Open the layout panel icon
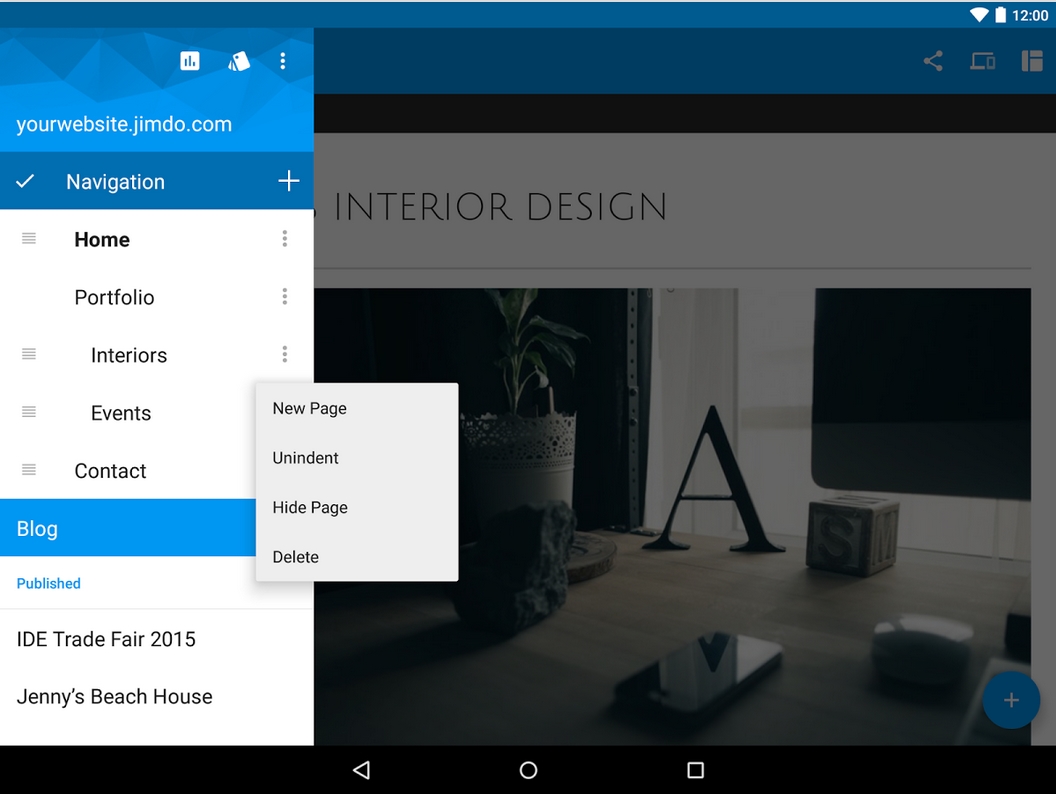 (x=1032, y=61)
